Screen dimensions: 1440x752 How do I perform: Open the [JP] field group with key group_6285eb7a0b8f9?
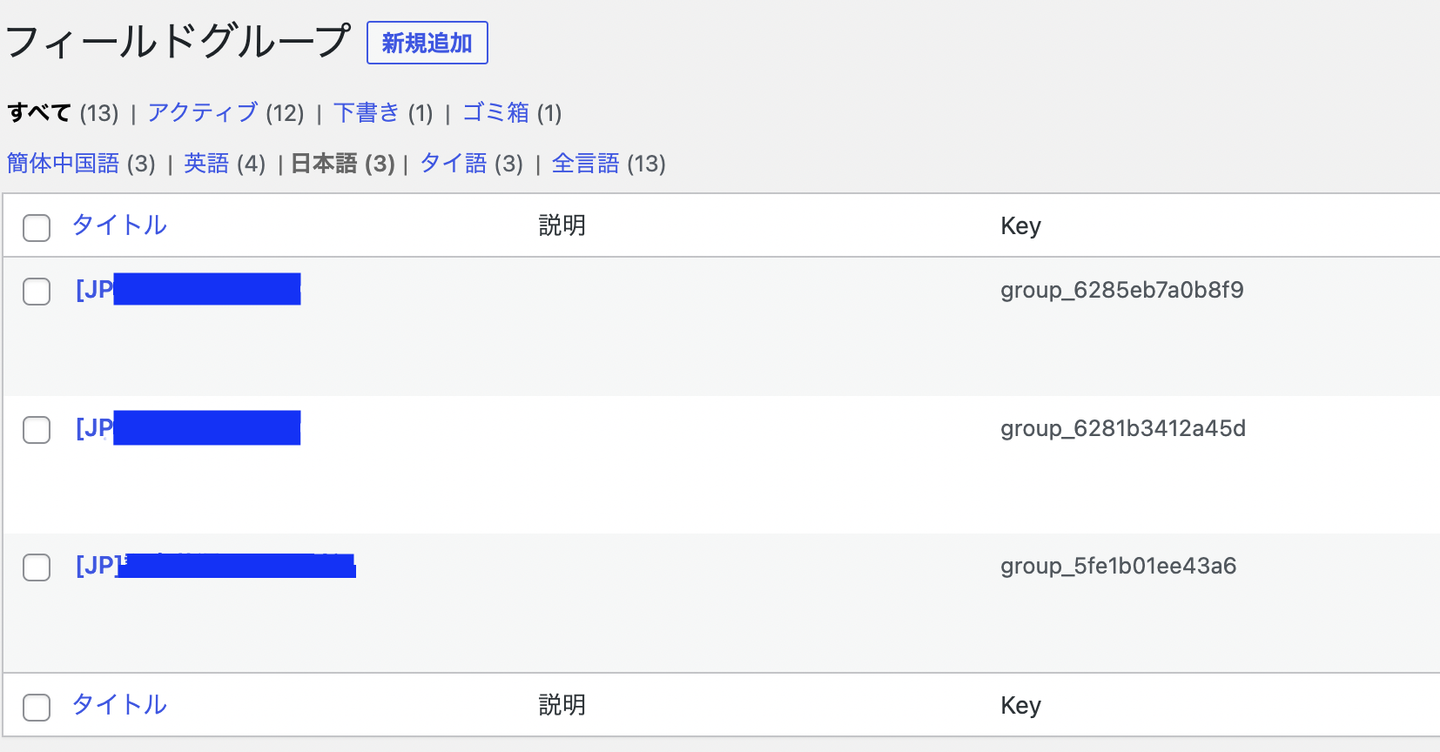187,289
